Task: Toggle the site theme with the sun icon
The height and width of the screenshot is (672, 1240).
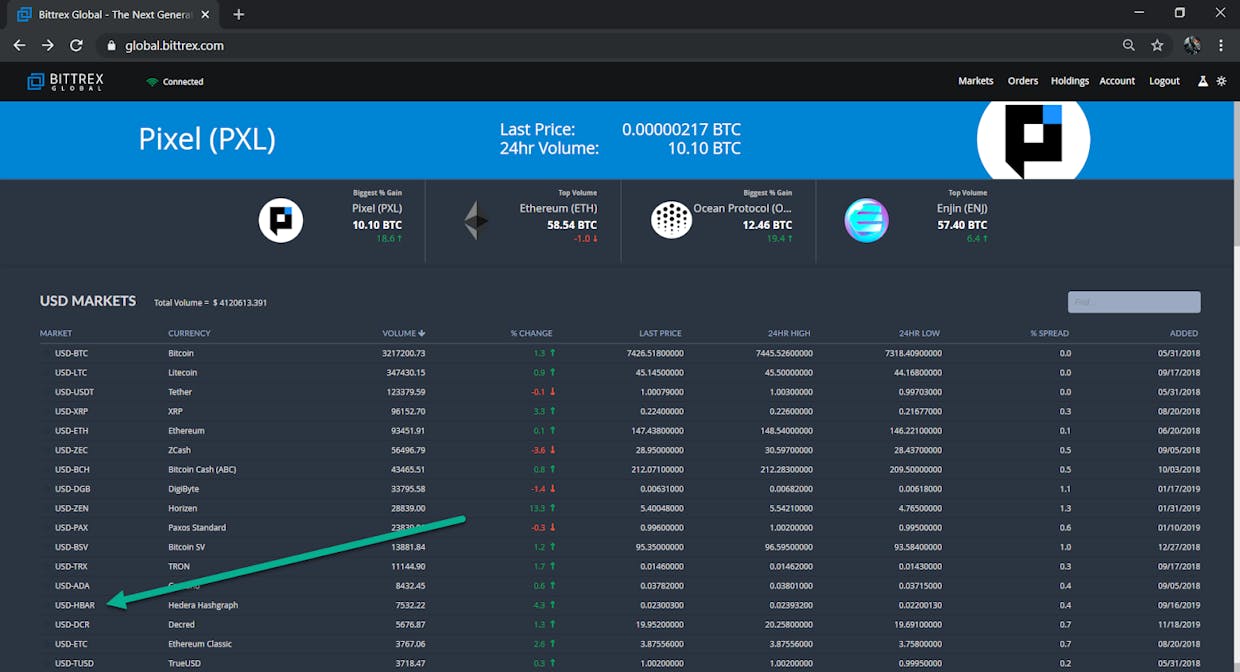Action: [x=1221, y=81]
